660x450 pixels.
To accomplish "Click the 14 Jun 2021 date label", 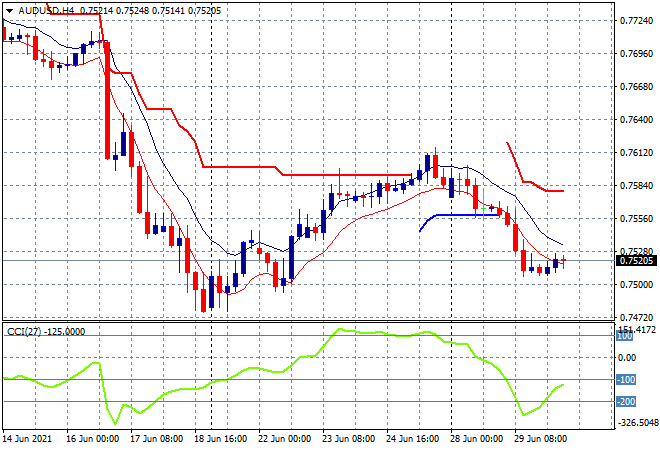I will [27, 439].
